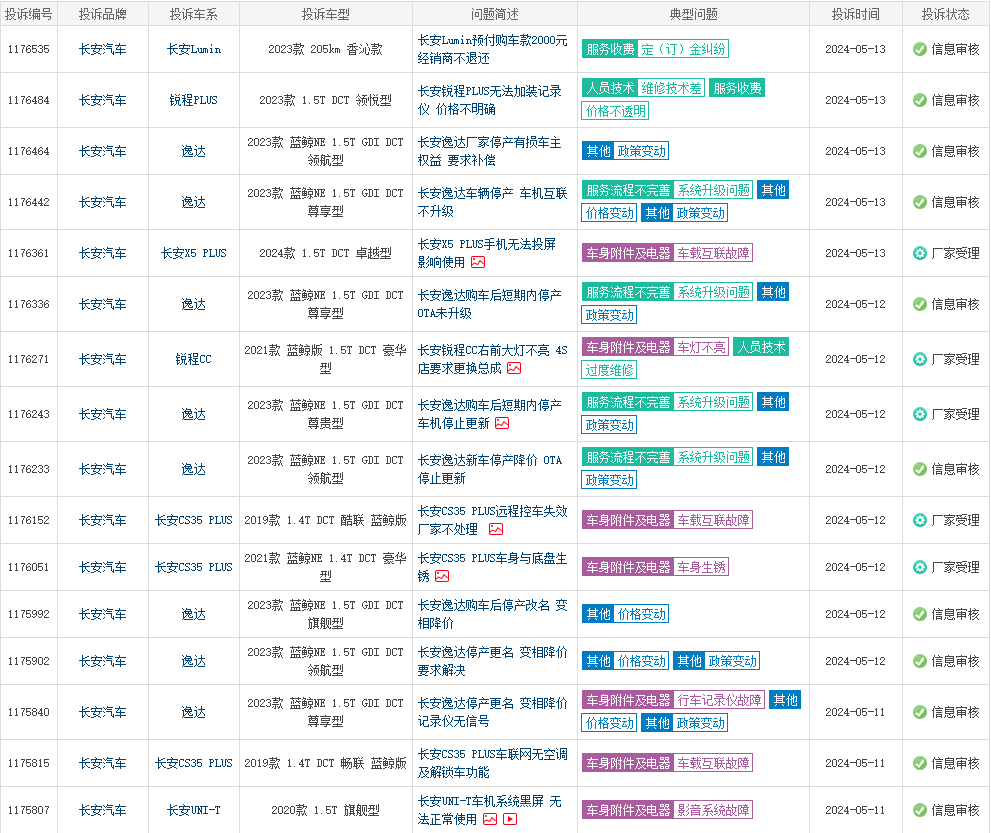Viewport: 991px width, 833px height.
Task: Select complaint number 1176535 cell
Action: [x=28, y=49]
